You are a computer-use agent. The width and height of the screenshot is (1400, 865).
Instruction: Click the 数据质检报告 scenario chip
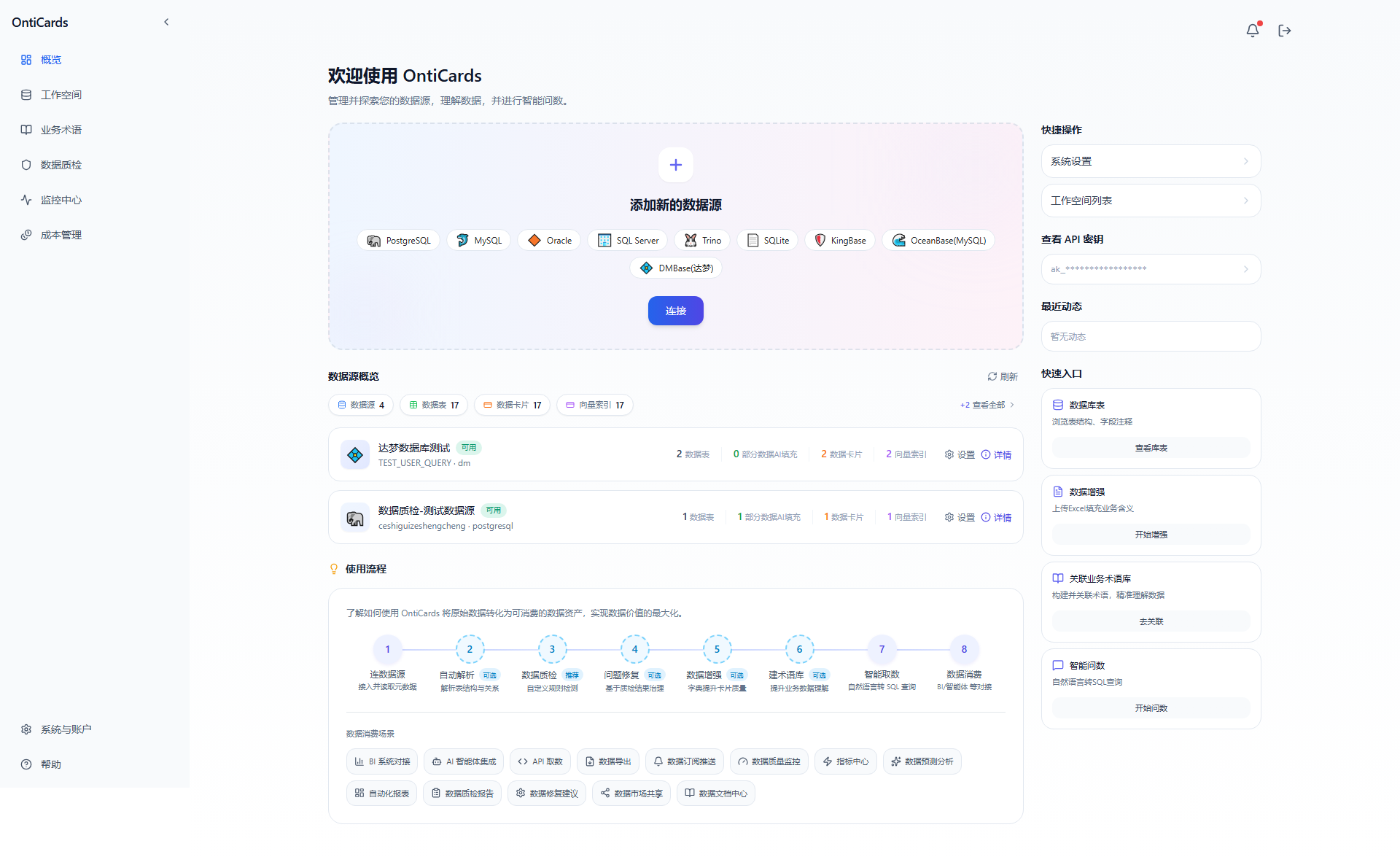tap(462, 794)
